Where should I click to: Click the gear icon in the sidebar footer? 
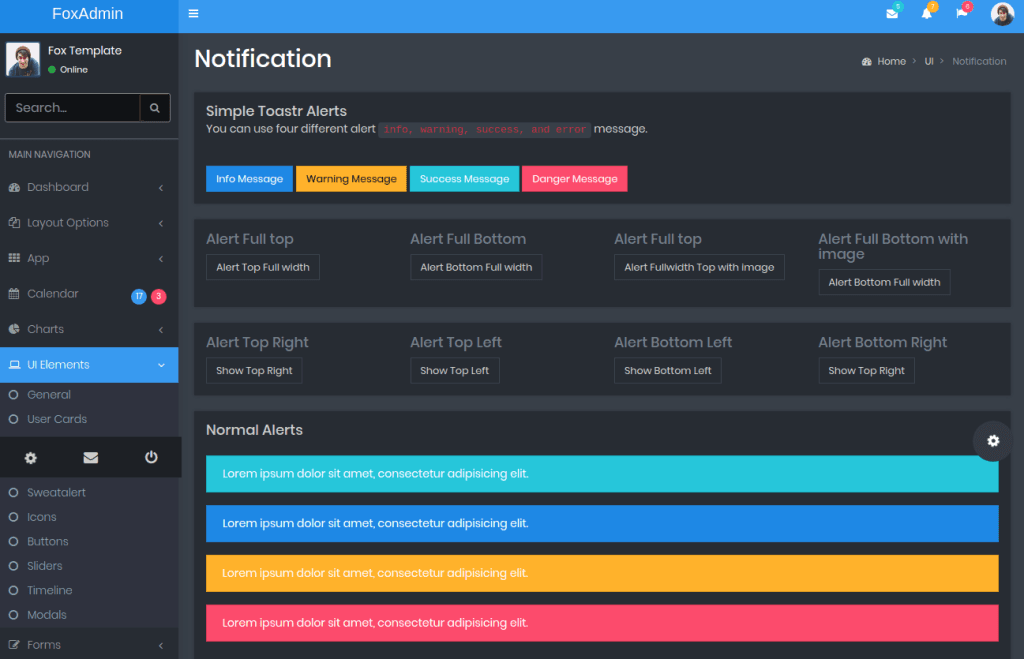click(30, 457)
